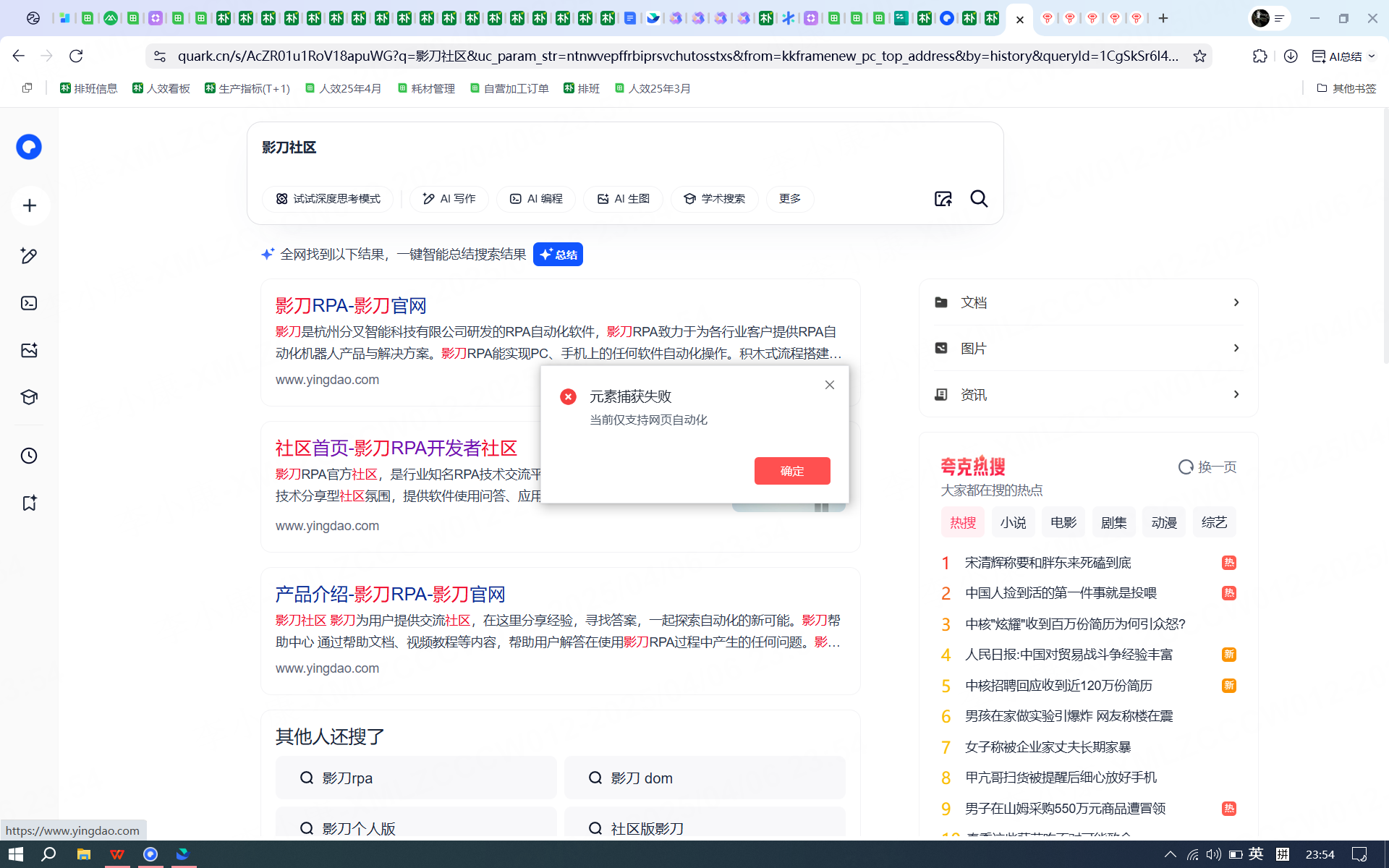The width and height of the screenshot is (1389, 868).
Task: Click the Quark logo in the sidebar
Action: point(29,147)
